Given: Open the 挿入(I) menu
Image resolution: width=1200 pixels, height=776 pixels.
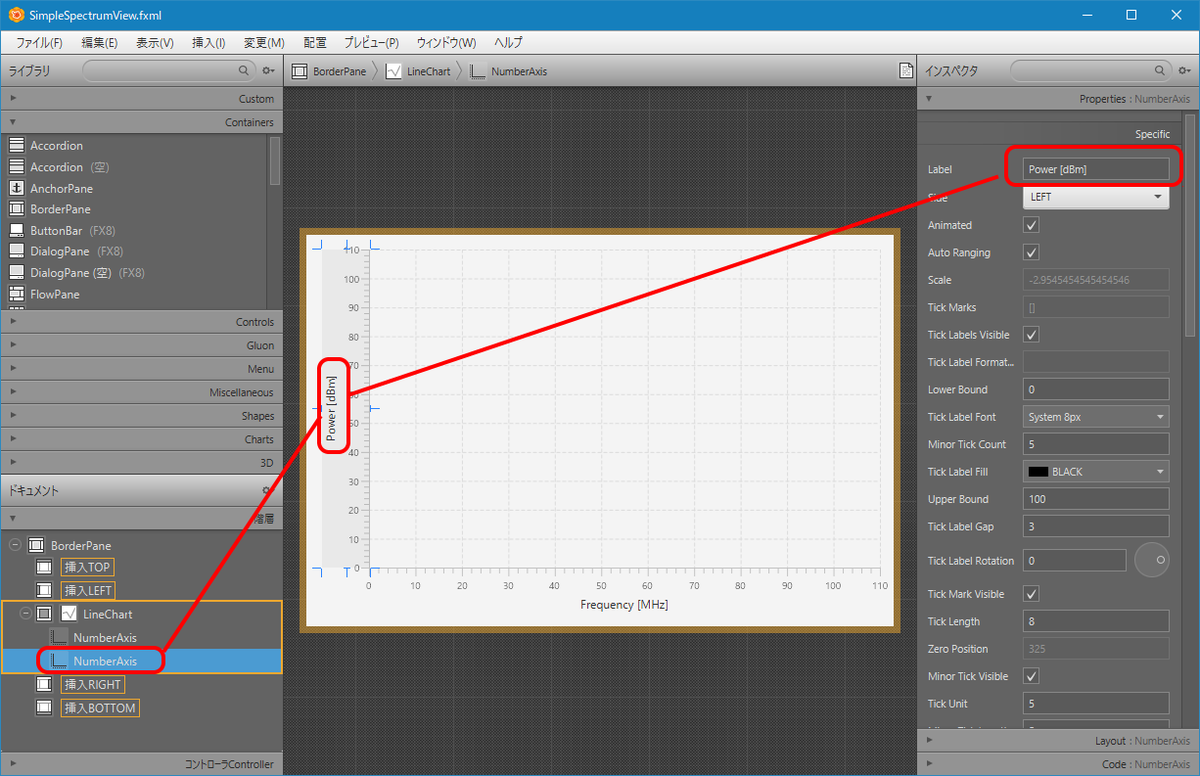Looking at the screenshot, I should 209,43.
